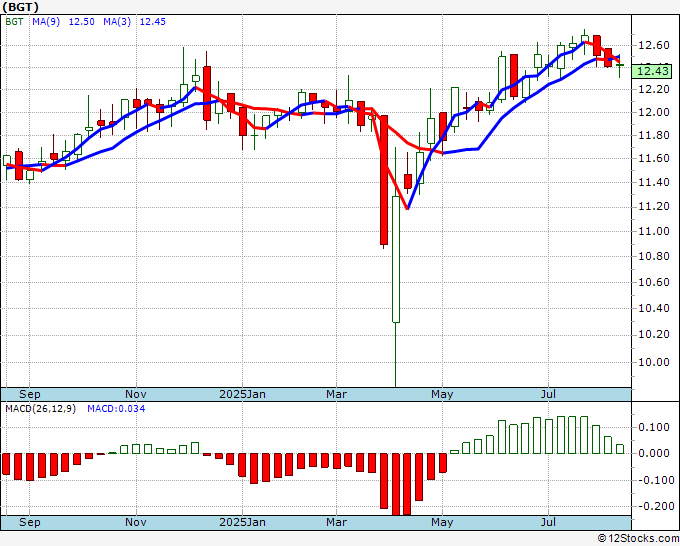Click the (BGT) chart title
Screen dimensions: 680x546
pos(20,7)
